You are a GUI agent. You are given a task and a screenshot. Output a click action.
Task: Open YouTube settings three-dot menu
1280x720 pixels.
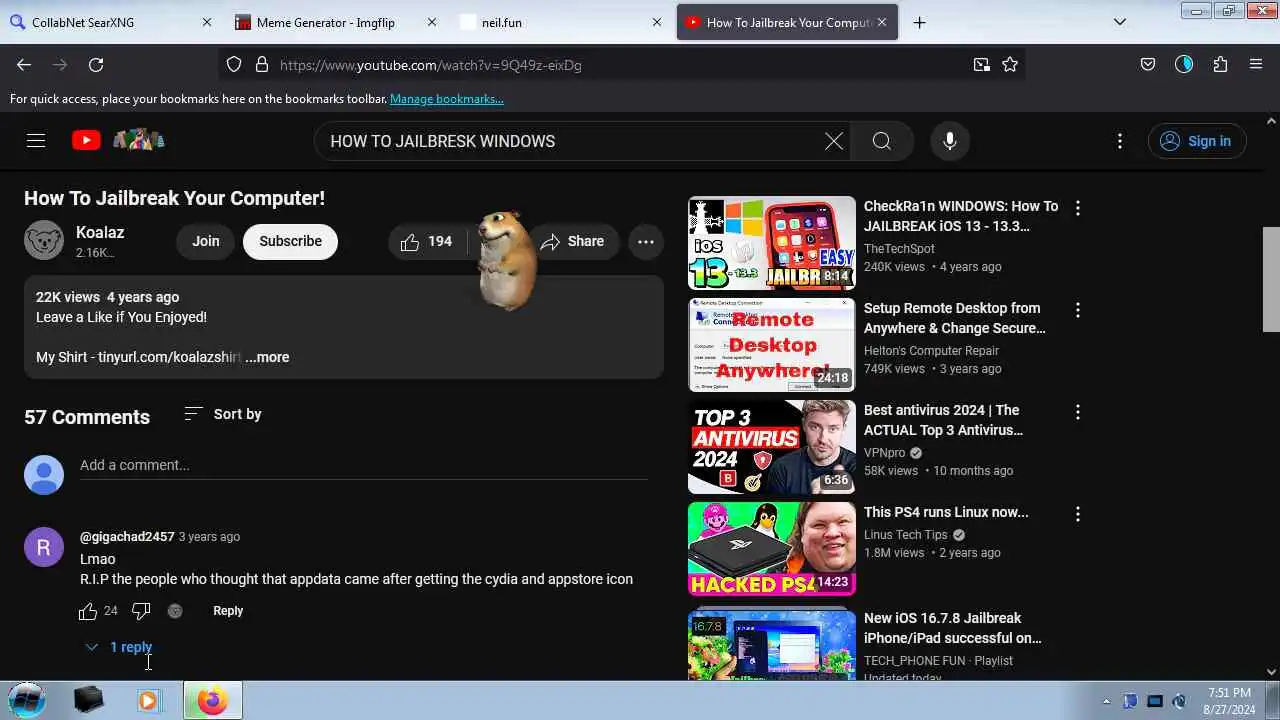[x=1120, y=141]
